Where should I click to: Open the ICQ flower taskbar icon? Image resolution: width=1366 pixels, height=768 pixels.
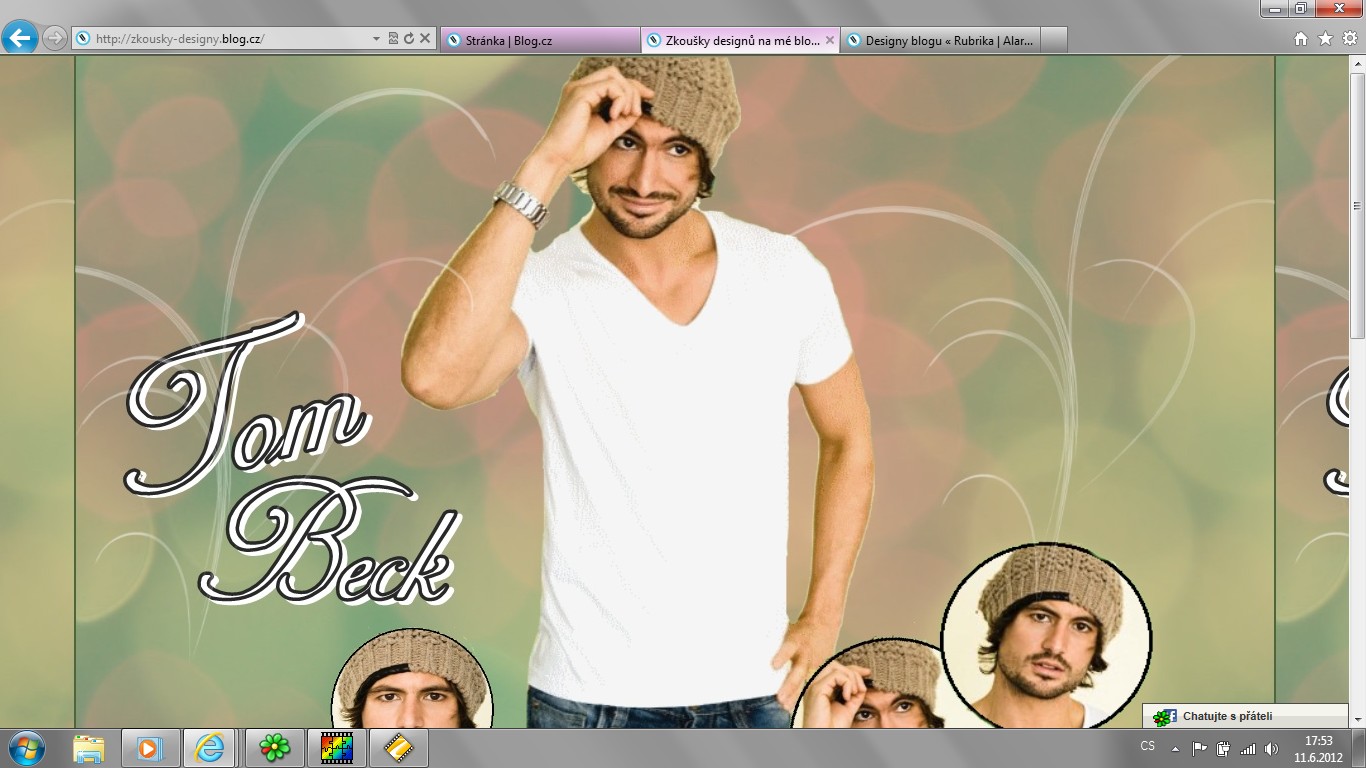pos(274,748)
